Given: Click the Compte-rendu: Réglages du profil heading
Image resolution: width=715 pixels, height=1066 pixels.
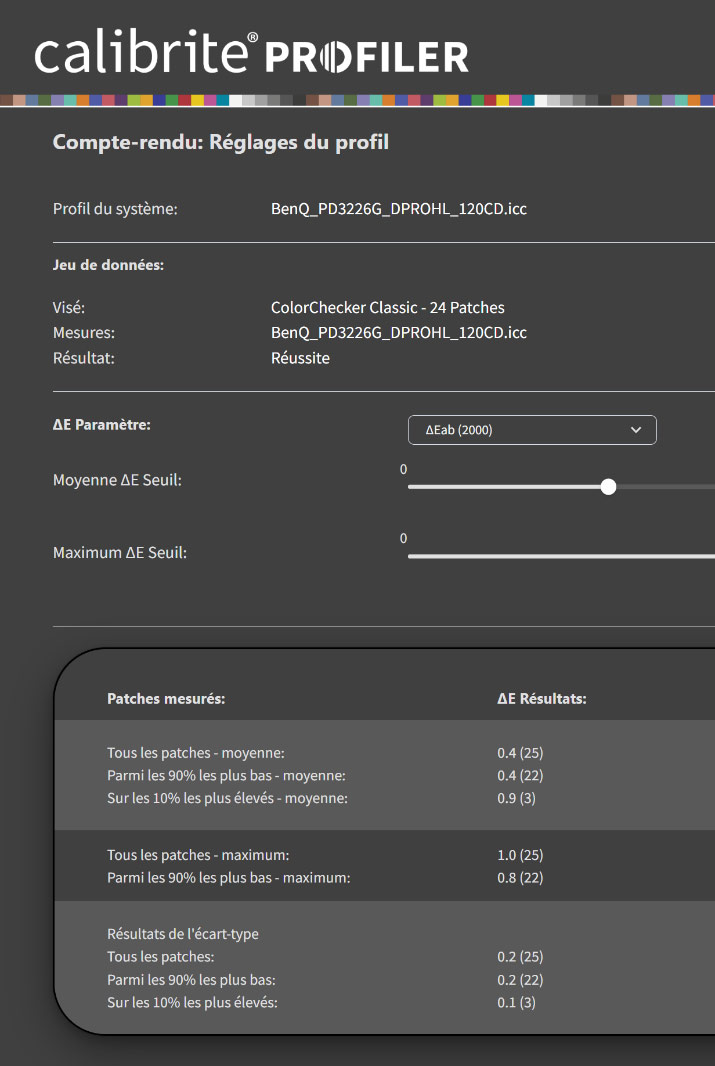Looking at the screenshot, I should point(220,142).
